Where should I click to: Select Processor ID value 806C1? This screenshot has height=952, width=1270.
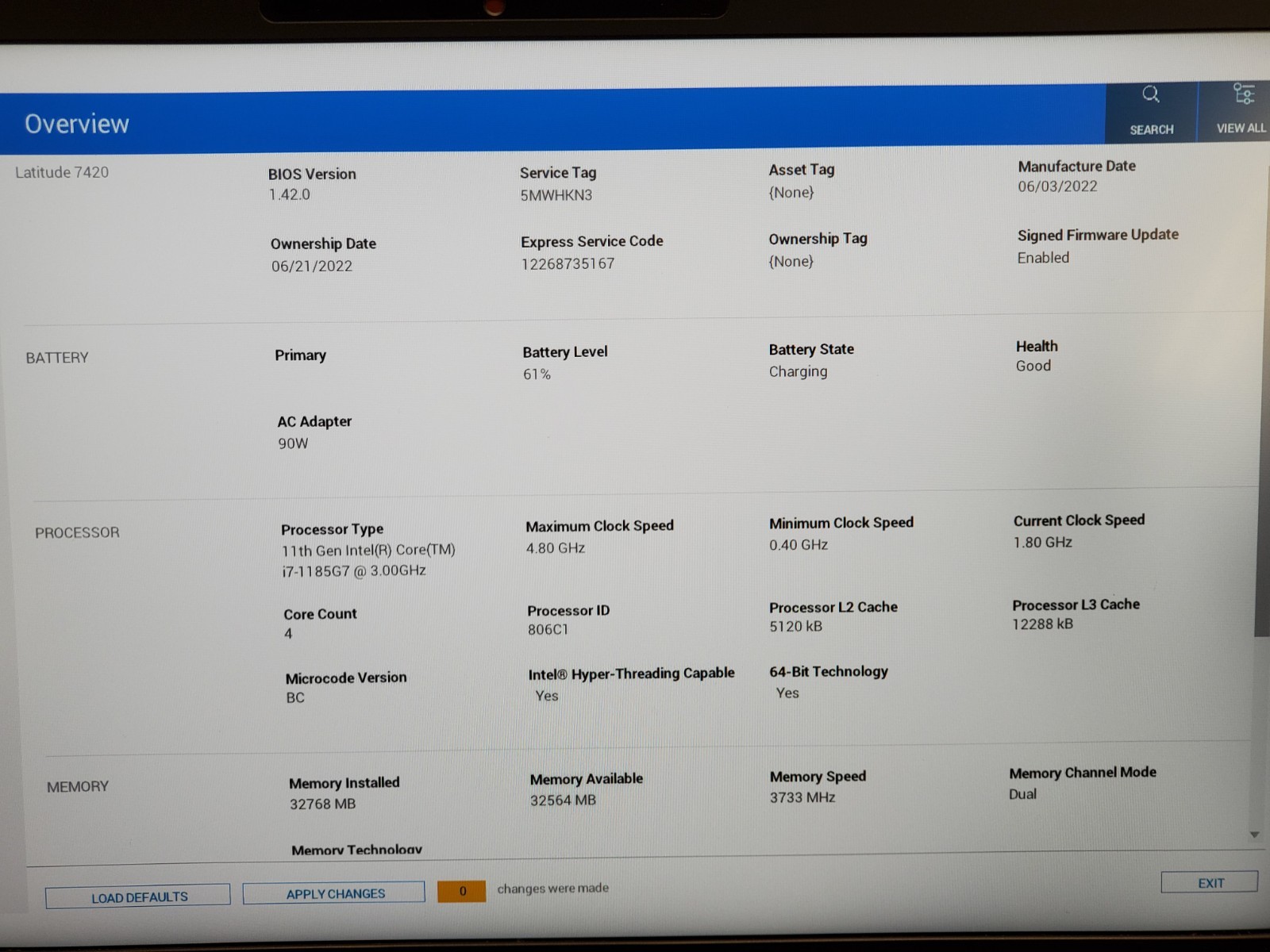[x=548, y=630]
